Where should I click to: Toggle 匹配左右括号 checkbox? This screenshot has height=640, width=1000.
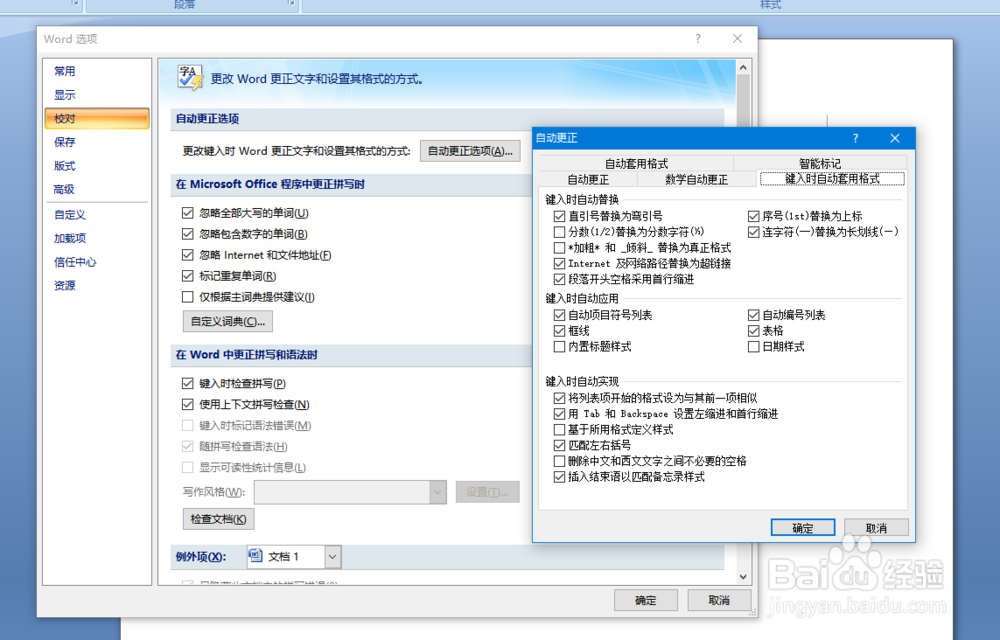[x=559, y=445]
